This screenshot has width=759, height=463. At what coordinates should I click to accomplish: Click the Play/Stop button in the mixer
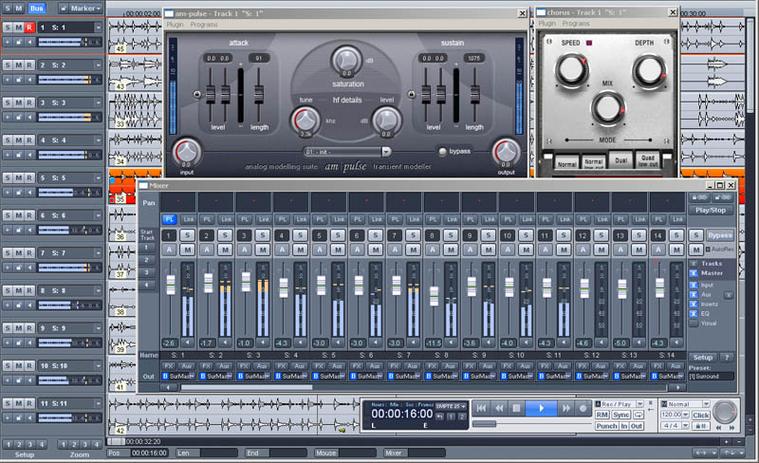coord(710,210)
